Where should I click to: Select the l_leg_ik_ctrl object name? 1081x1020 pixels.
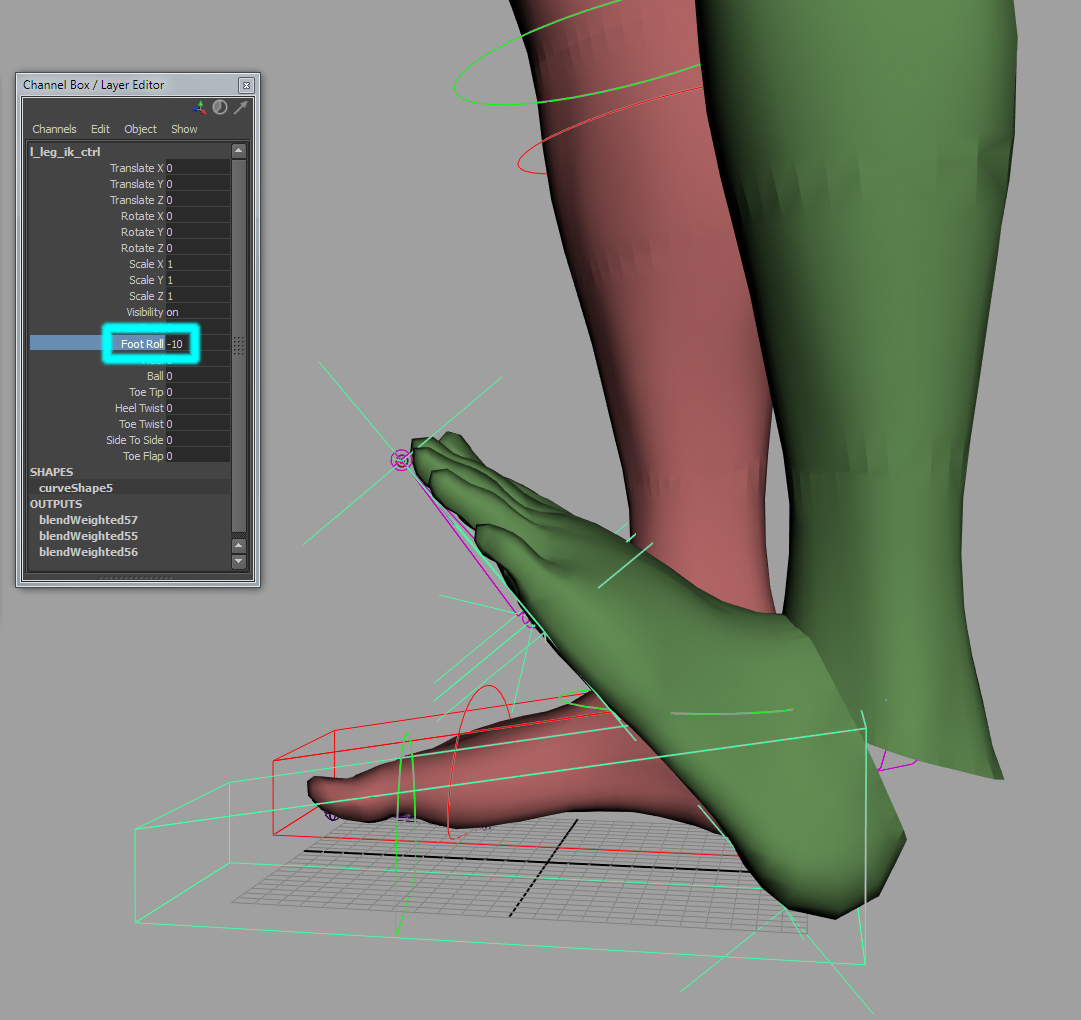click(65, 152)
